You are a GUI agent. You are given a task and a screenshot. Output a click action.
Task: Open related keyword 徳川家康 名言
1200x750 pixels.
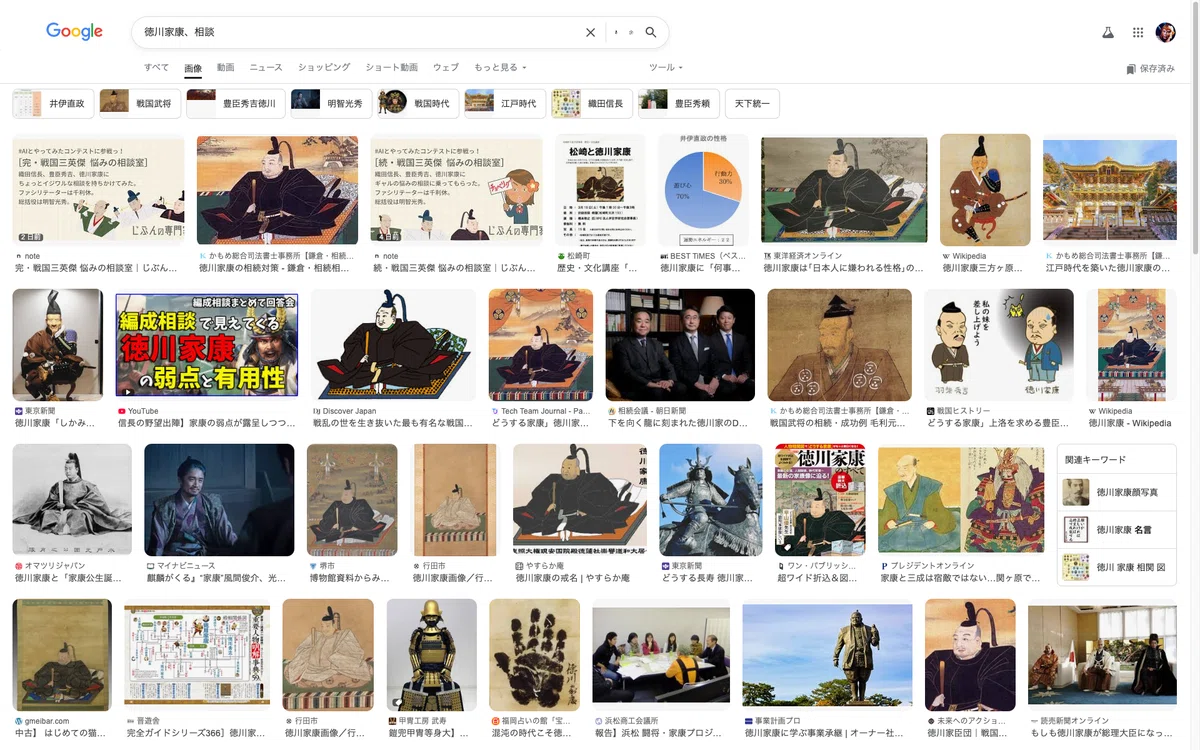pos(1116,530)
